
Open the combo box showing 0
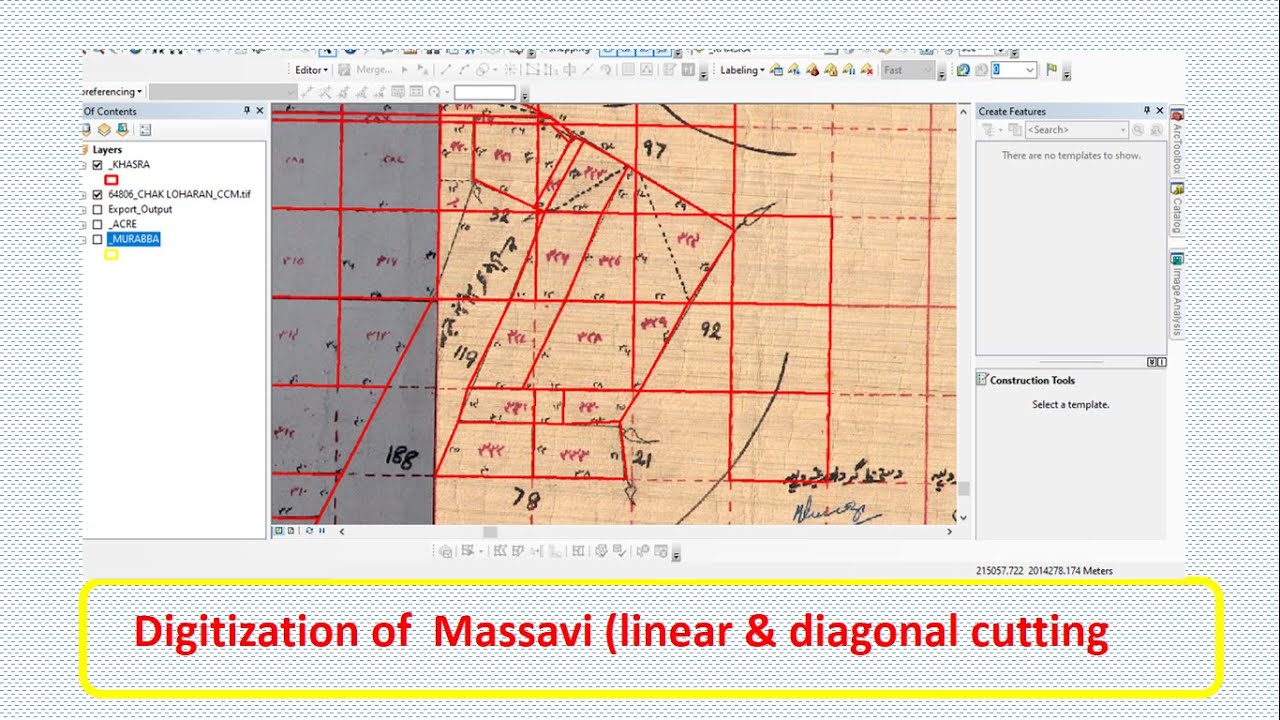point(1014,70)
